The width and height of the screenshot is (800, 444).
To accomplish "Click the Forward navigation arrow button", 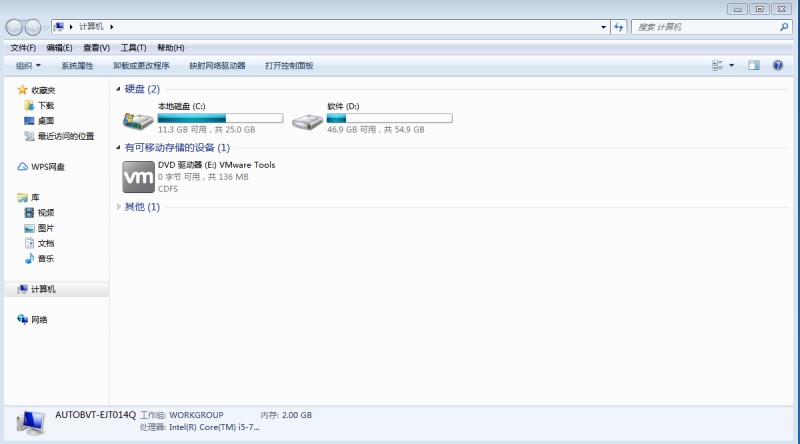I will (x=33, y=27).
